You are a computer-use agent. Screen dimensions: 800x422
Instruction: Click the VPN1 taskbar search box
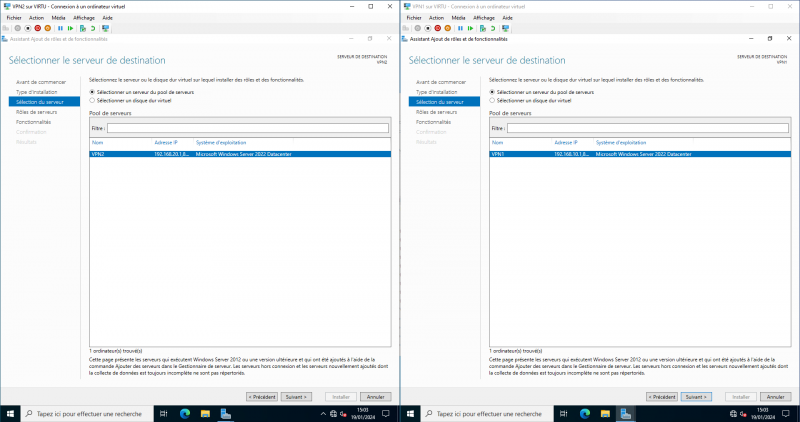pos(488,414)
